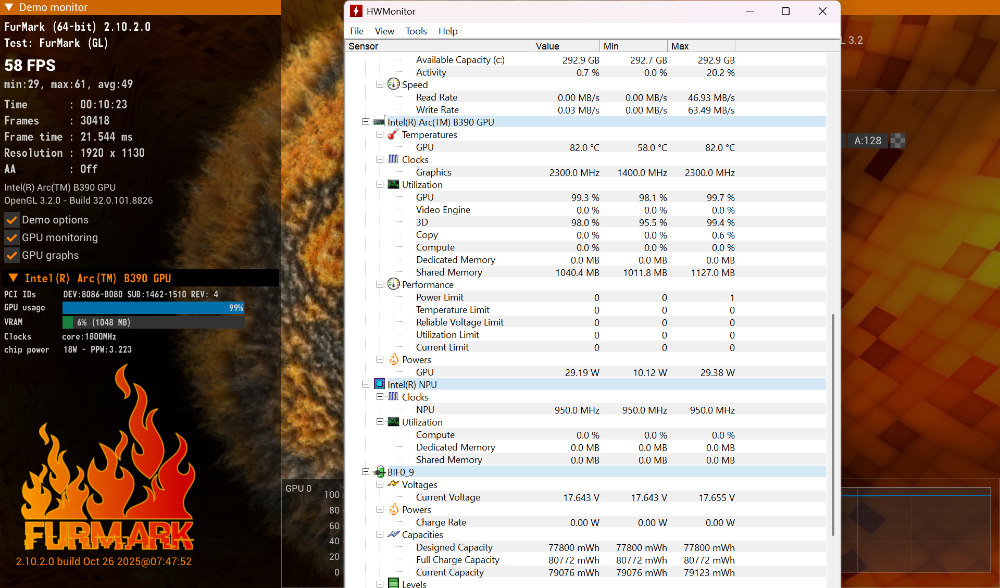Click the Min column header

tap(634, 46)
